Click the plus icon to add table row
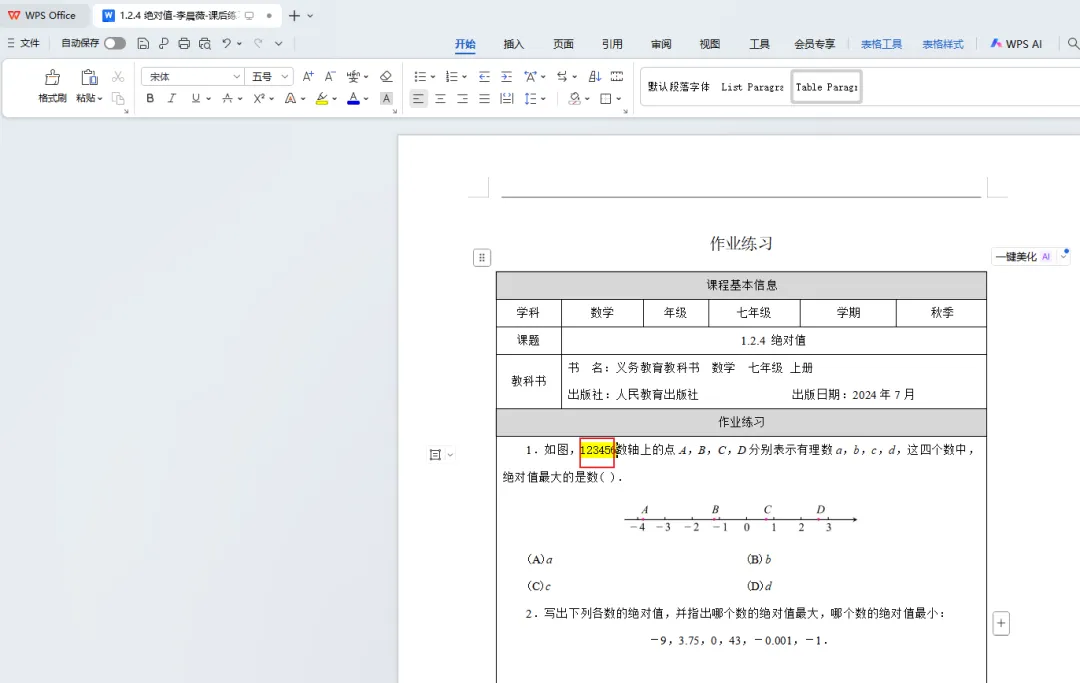 [x=1001, y=624]
